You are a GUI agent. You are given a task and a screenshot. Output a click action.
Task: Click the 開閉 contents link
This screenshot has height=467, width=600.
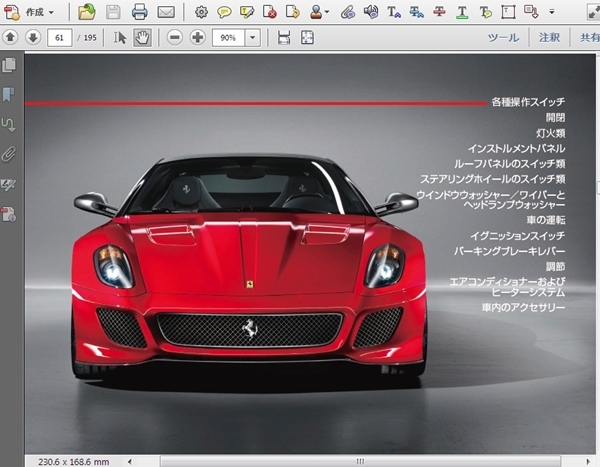click(x=555, y=118)
